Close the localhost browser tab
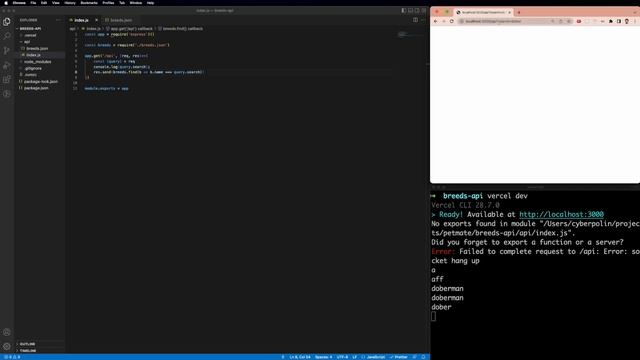The image size is (640, 360). (x=509, y=12)
